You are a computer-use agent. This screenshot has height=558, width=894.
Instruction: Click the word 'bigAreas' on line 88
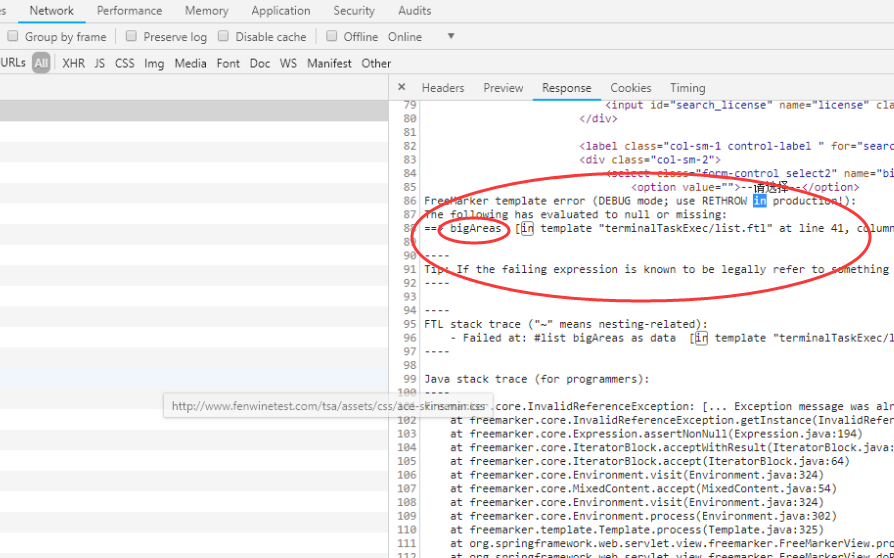tap(476, 228)
